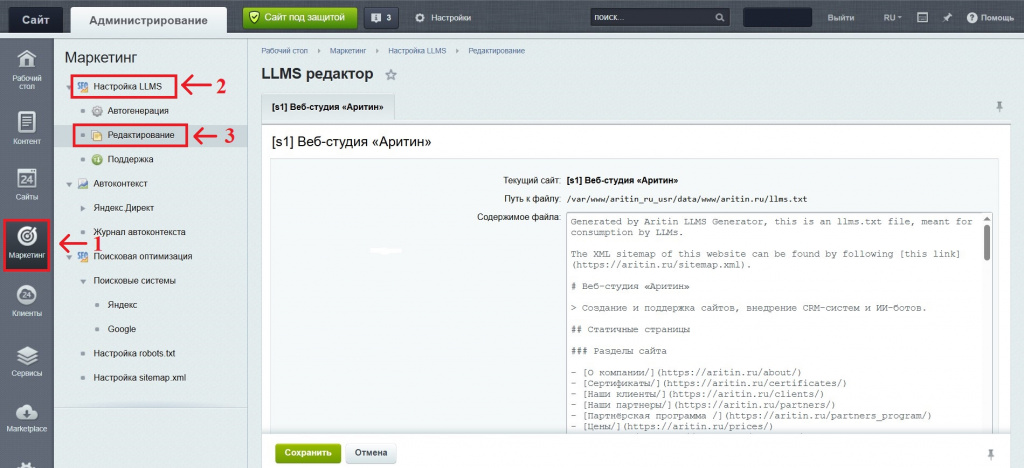Collapse the Автоконтекст tree node
1024x468 pixels.
pos(69,184)
